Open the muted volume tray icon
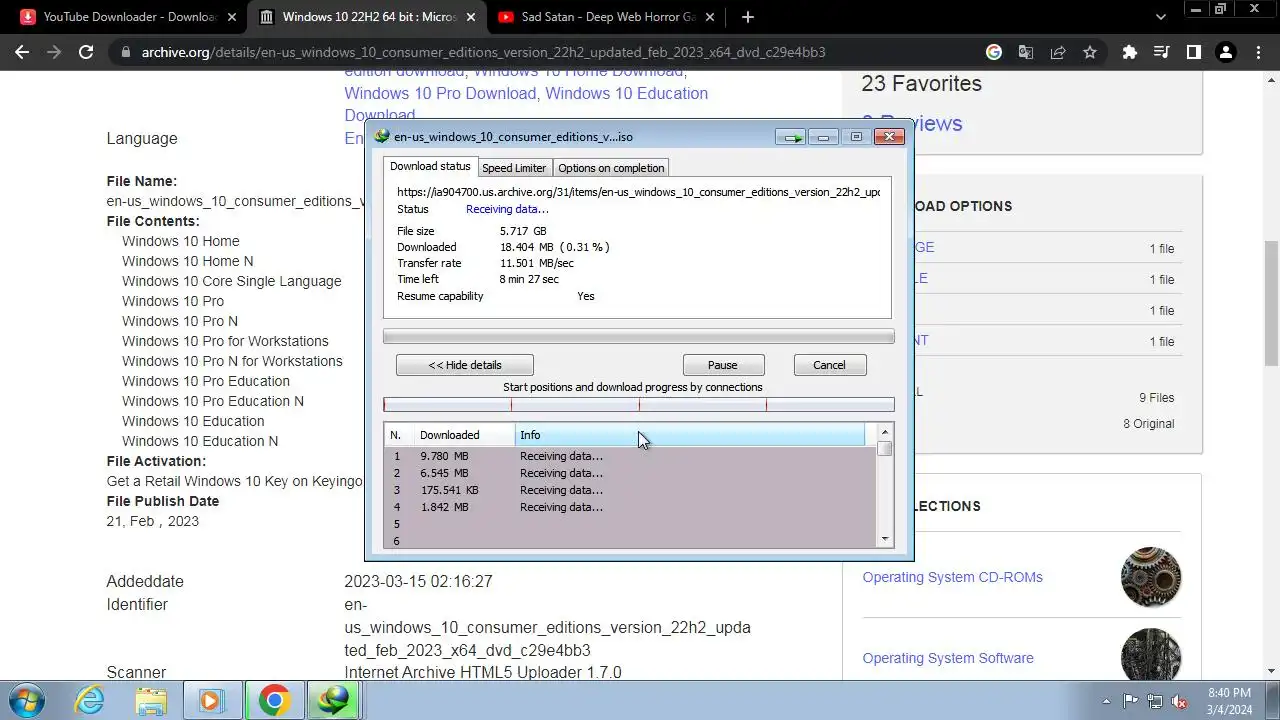 click(1179, 701)
